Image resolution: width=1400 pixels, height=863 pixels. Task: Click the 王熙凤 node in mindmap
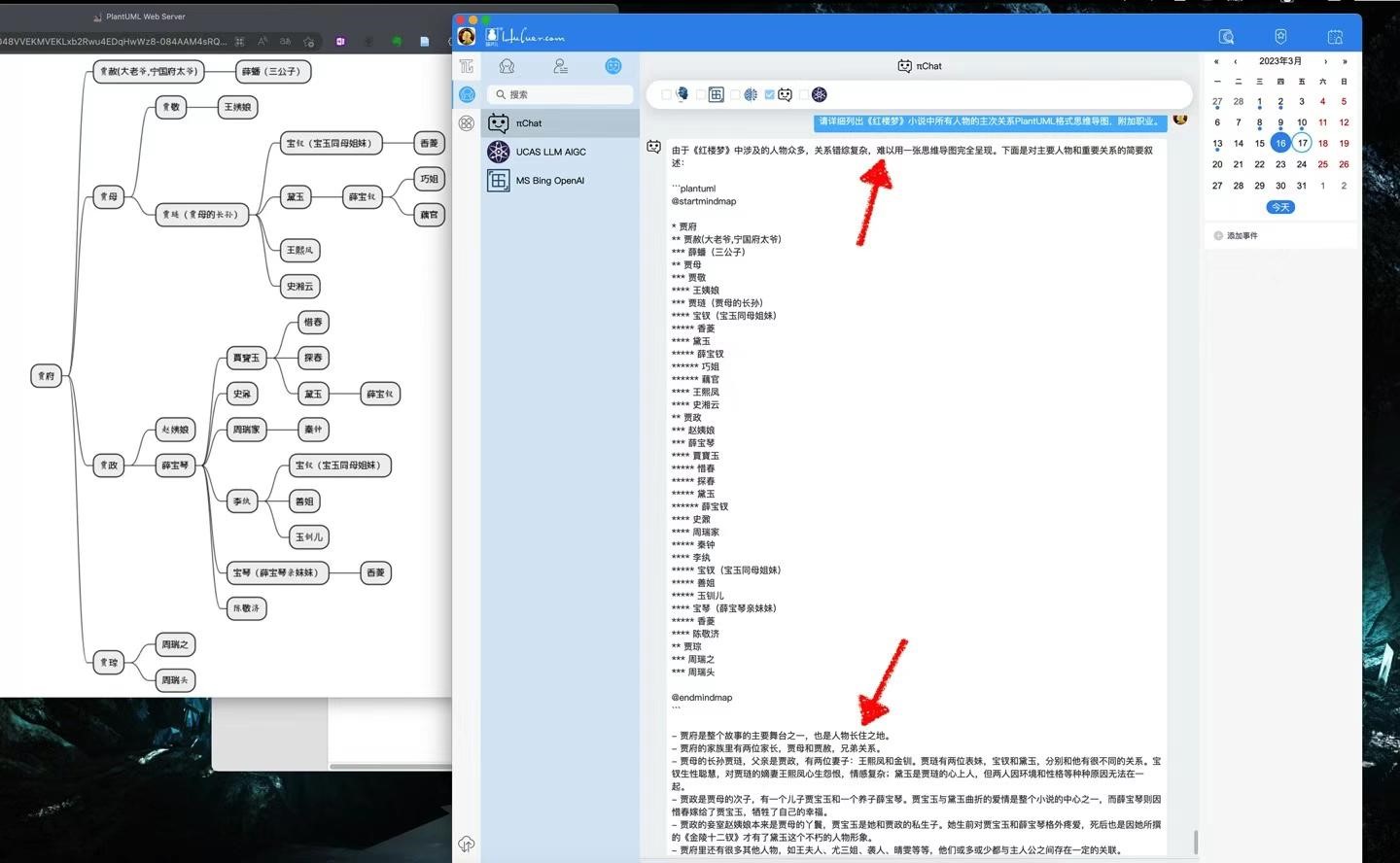click(x=299, y=250)
